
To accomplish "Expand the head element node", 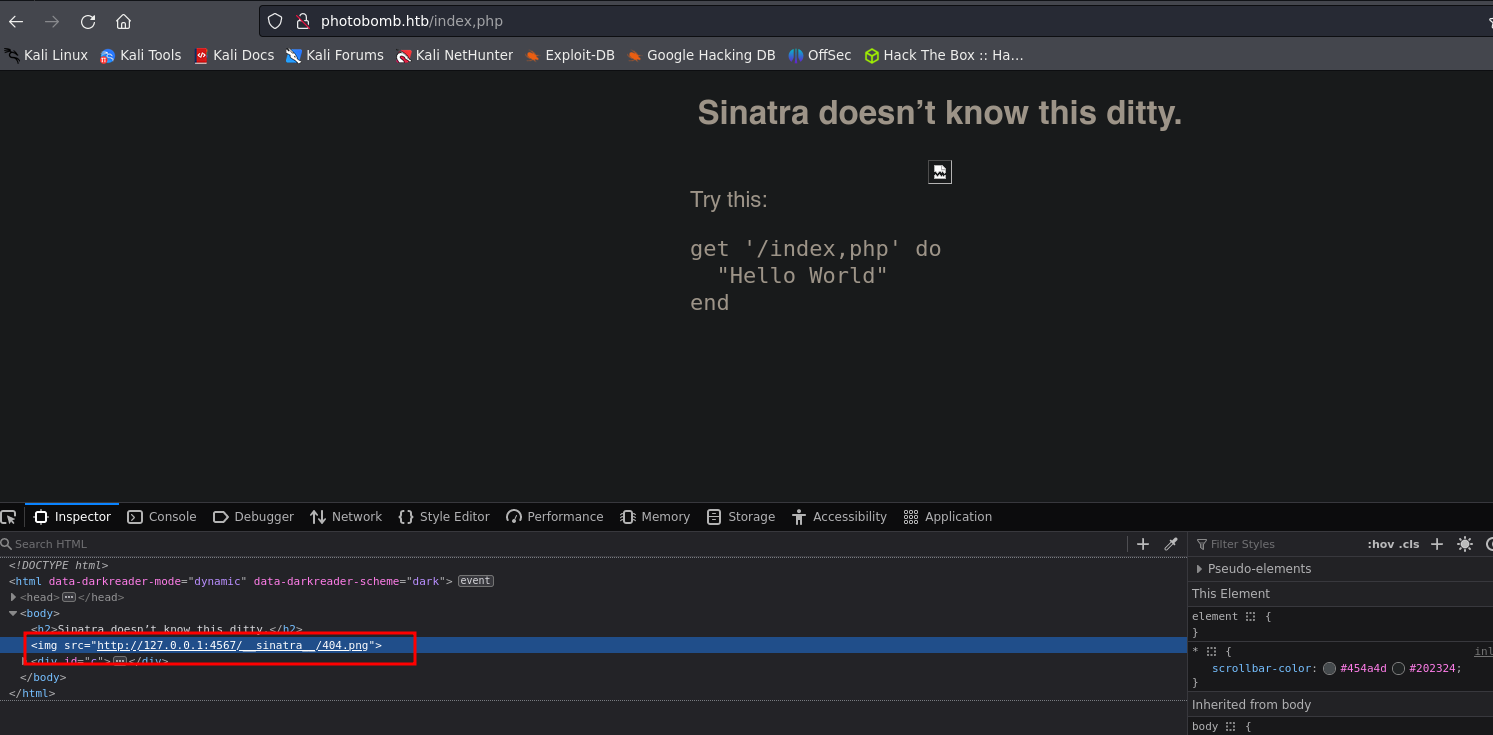I will (14, 597).
